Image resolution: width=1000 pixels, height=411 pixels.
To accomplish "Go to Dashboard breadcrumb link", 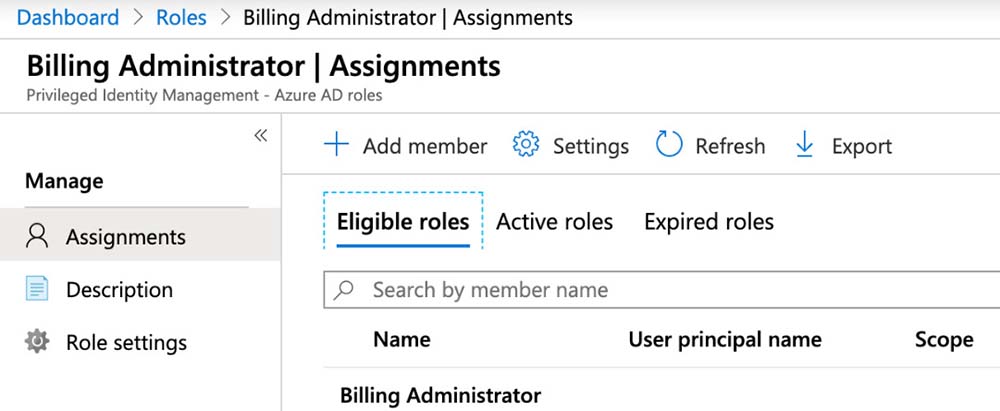I will coord(67,17).
